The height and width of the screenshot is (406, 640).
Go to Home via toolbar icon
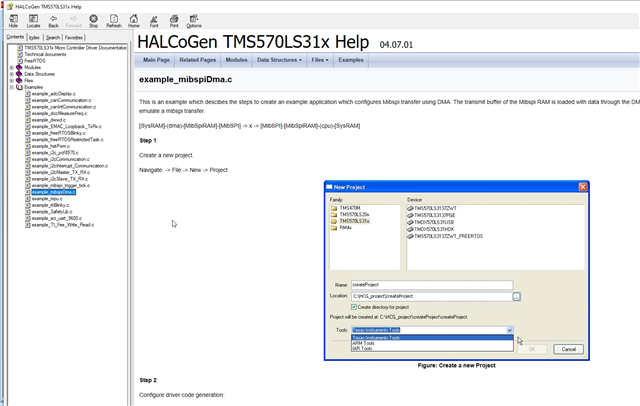pyautogui.click(x=133, y=21)
